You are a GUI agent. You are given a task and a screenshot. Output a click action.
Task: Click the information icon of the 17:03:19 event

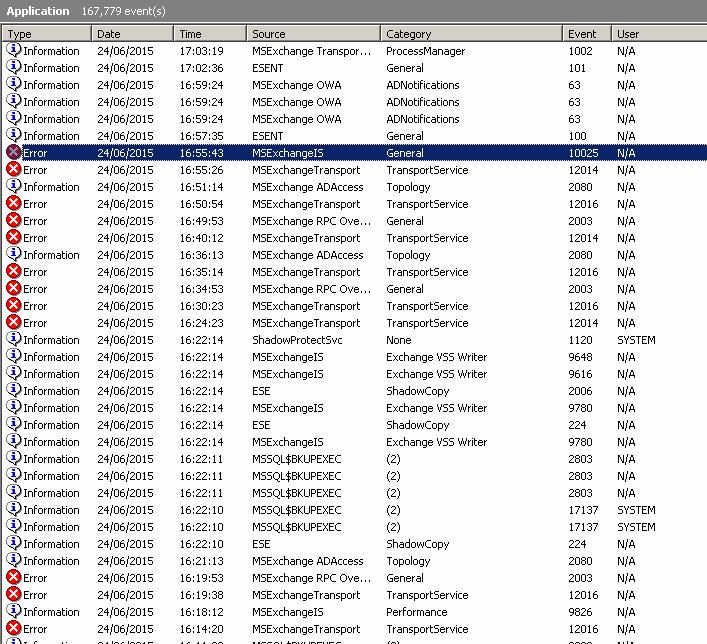point(14,50)
